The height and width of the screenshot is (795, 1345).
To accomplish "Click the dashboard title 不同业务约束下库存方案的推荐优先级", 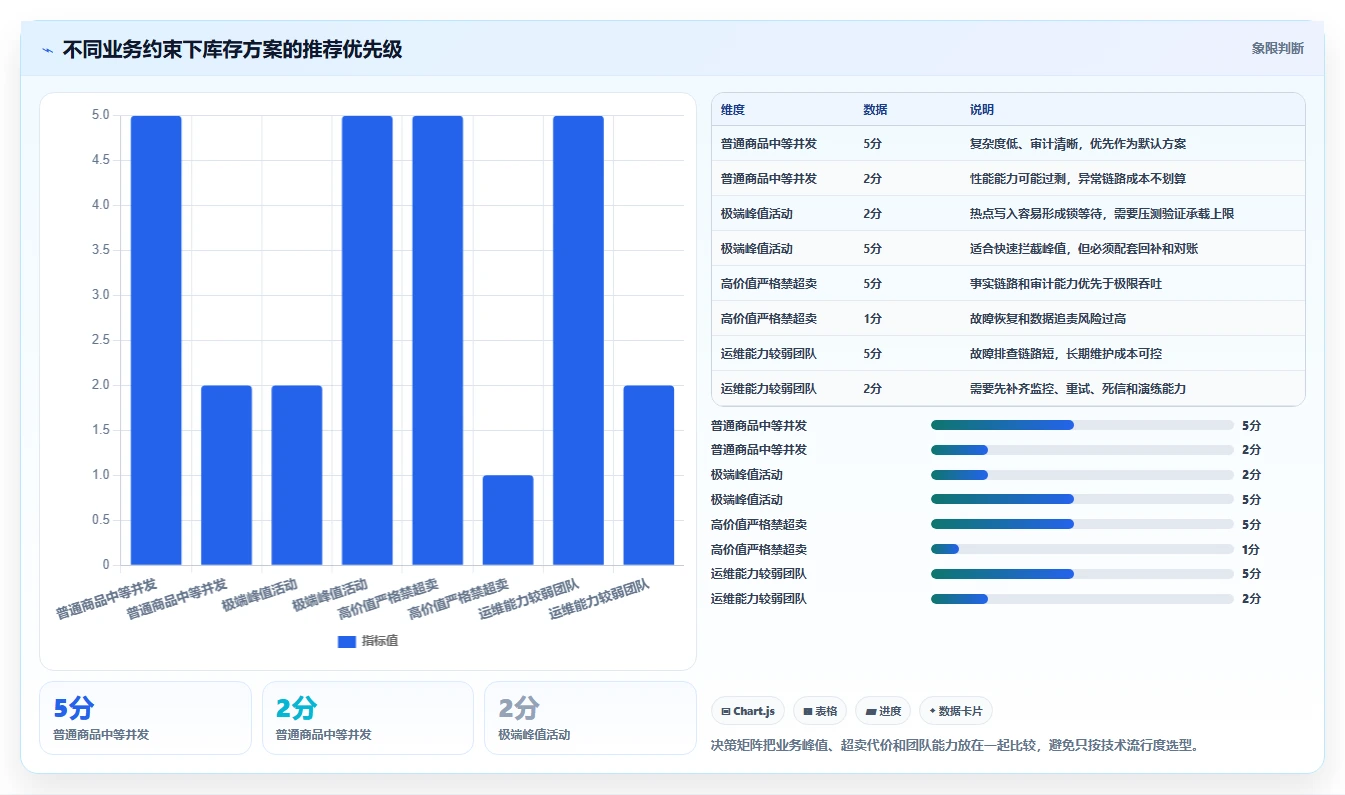I will [x=232, y=49].
